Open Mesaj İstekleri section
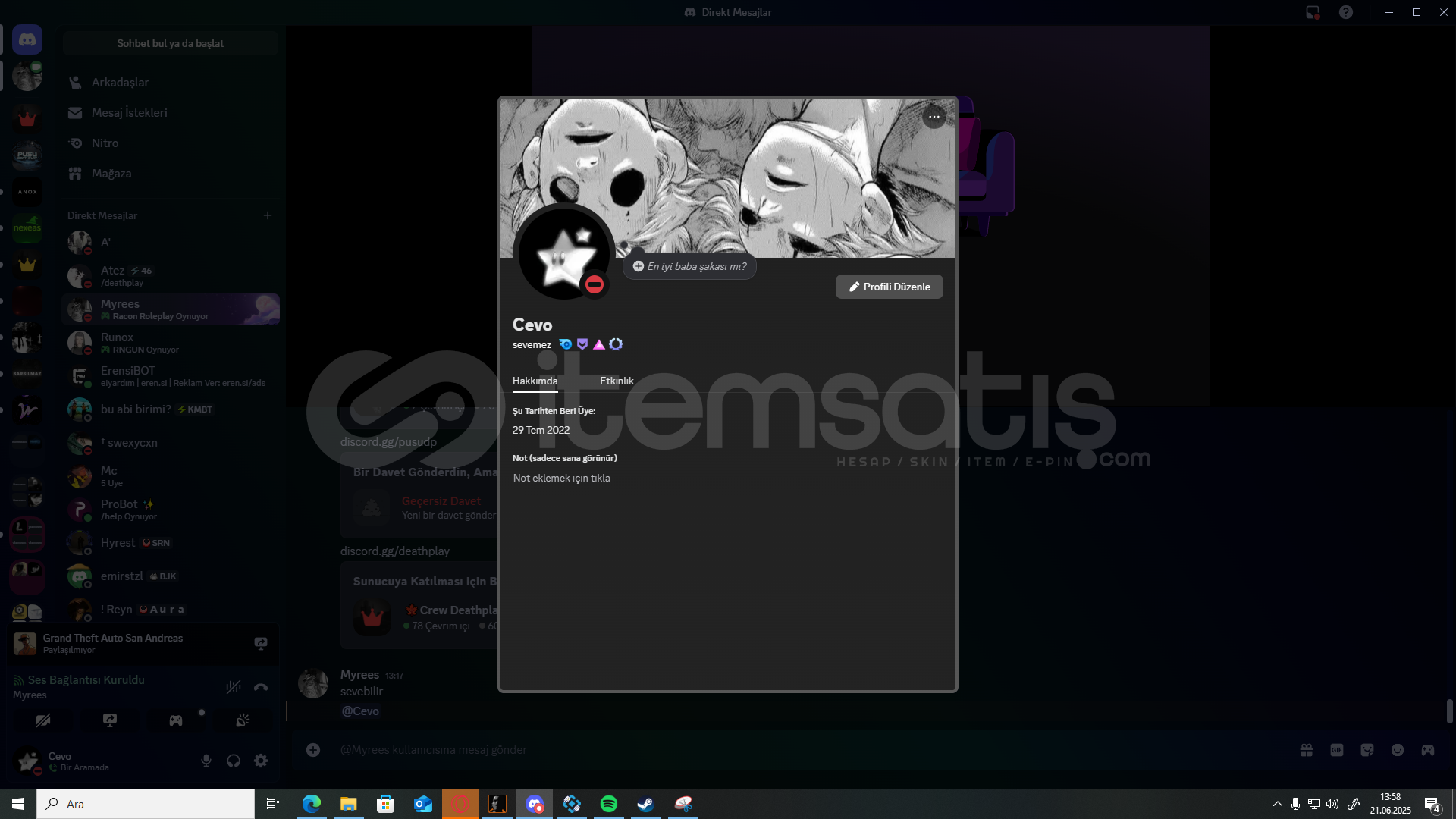This screenshot has height=819, width=1456. point(171,112)
